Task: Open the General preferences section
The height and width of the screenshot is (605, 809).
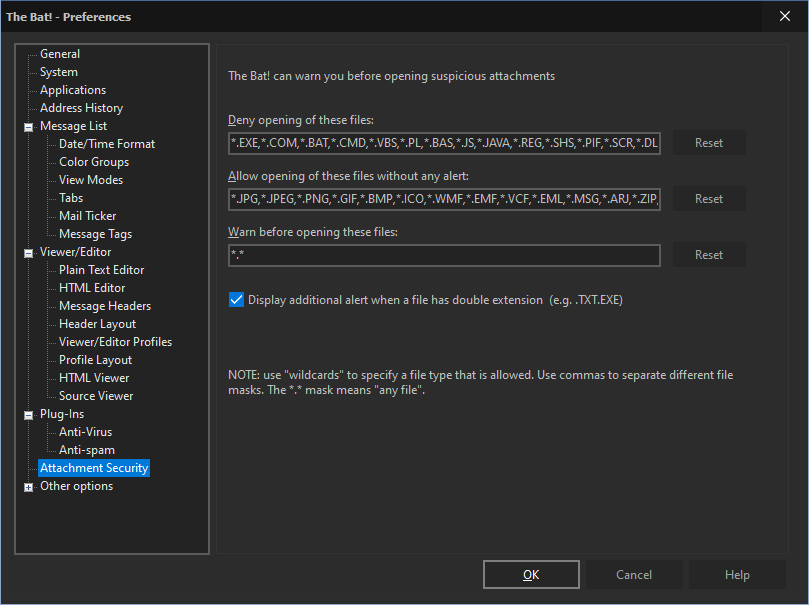Action: (x=60, y=54)
